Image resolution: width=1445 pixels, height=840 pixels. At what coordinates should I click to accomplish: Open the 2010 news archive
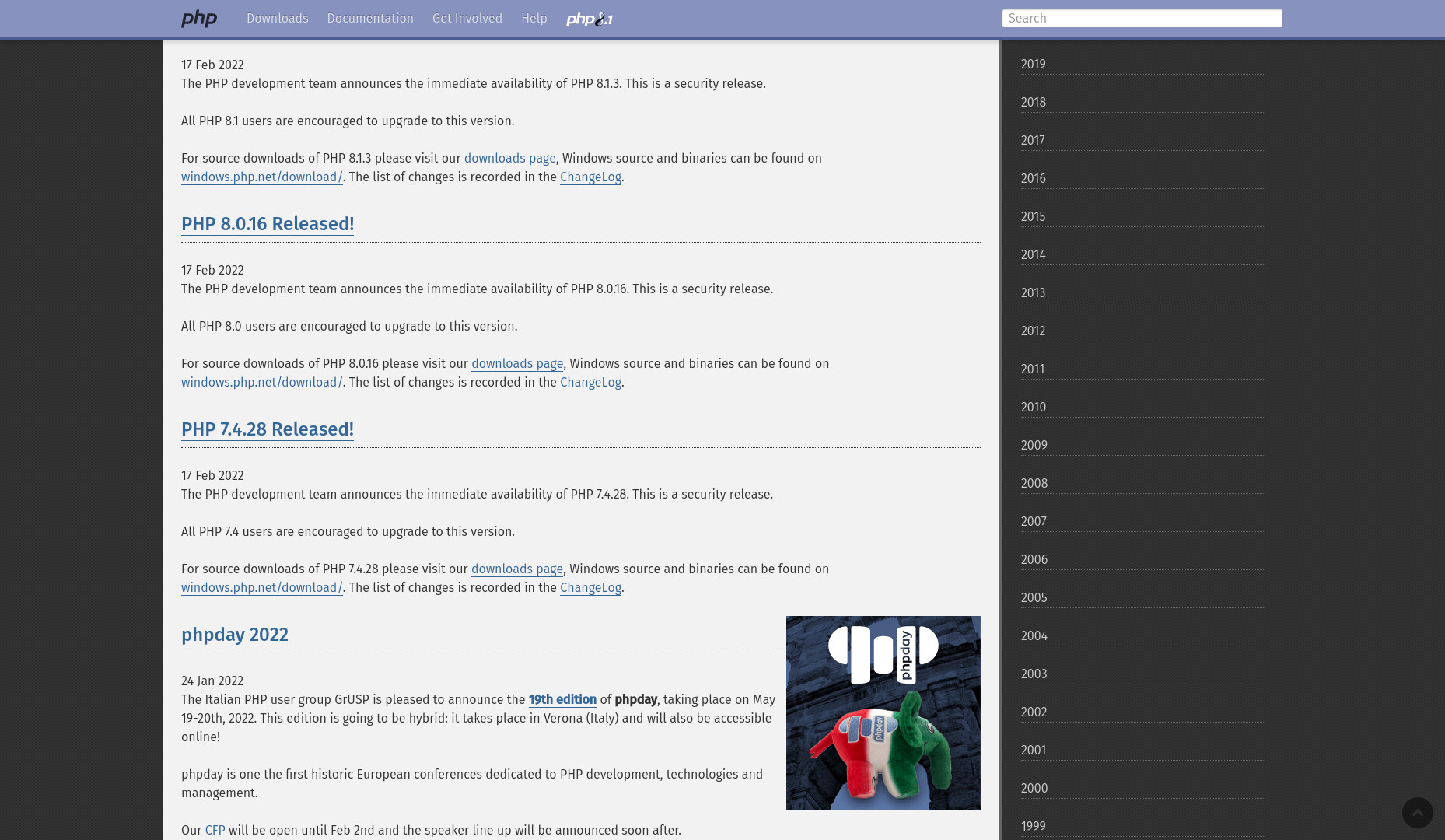point(1142,408)
